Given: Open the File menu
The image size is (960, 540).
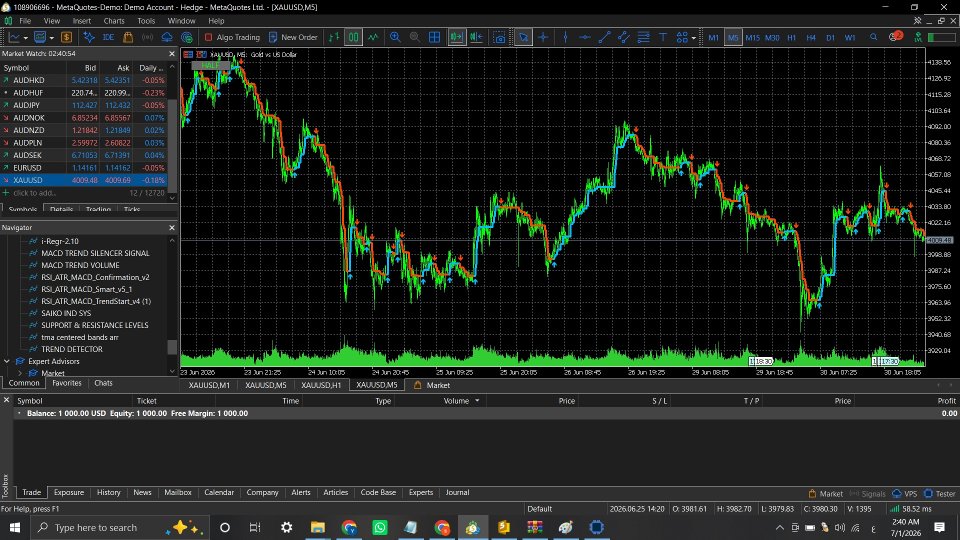Looking at the screenshot, I should click(25, 21).
